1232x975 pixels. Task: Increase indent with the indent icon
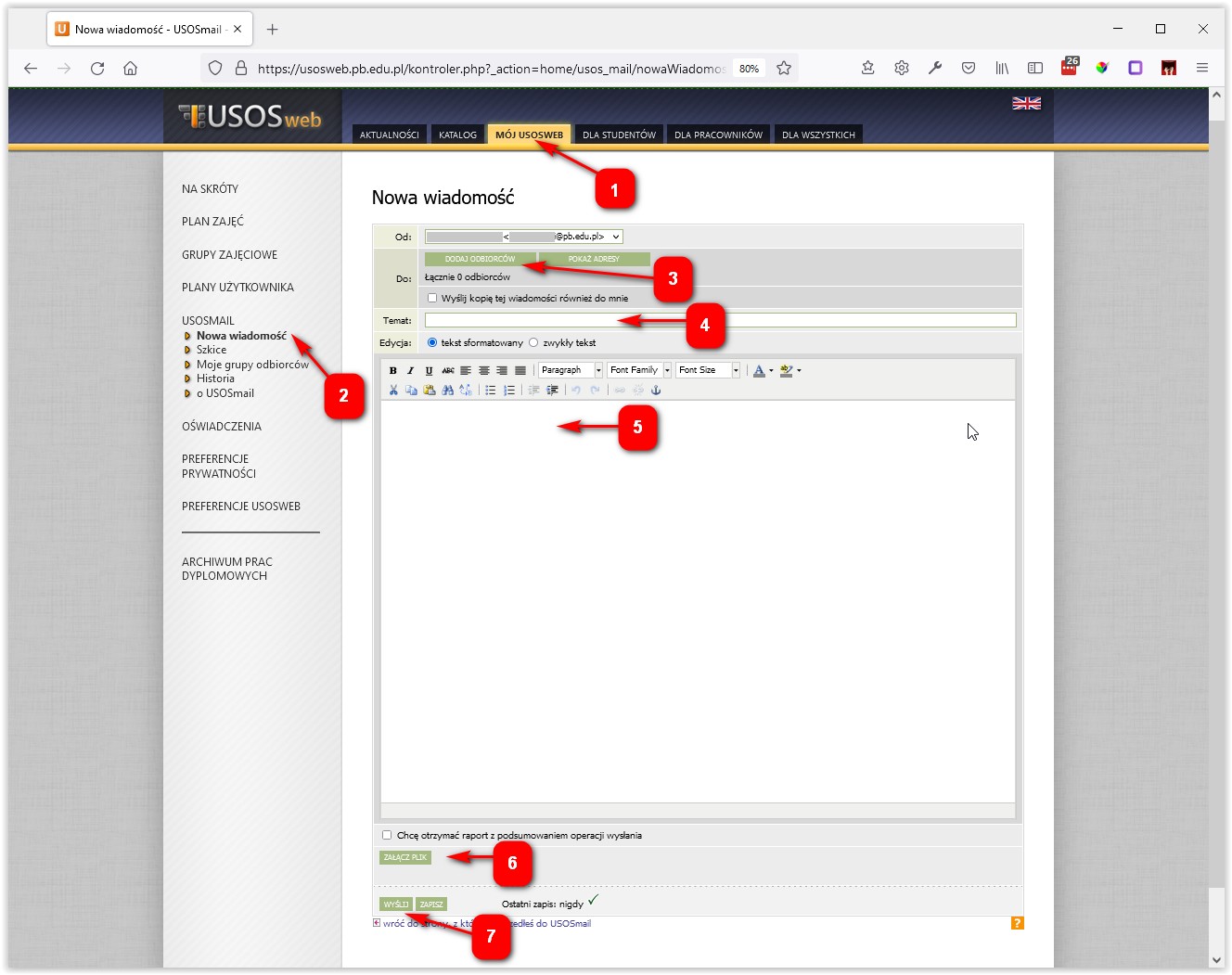coord(552,391)
